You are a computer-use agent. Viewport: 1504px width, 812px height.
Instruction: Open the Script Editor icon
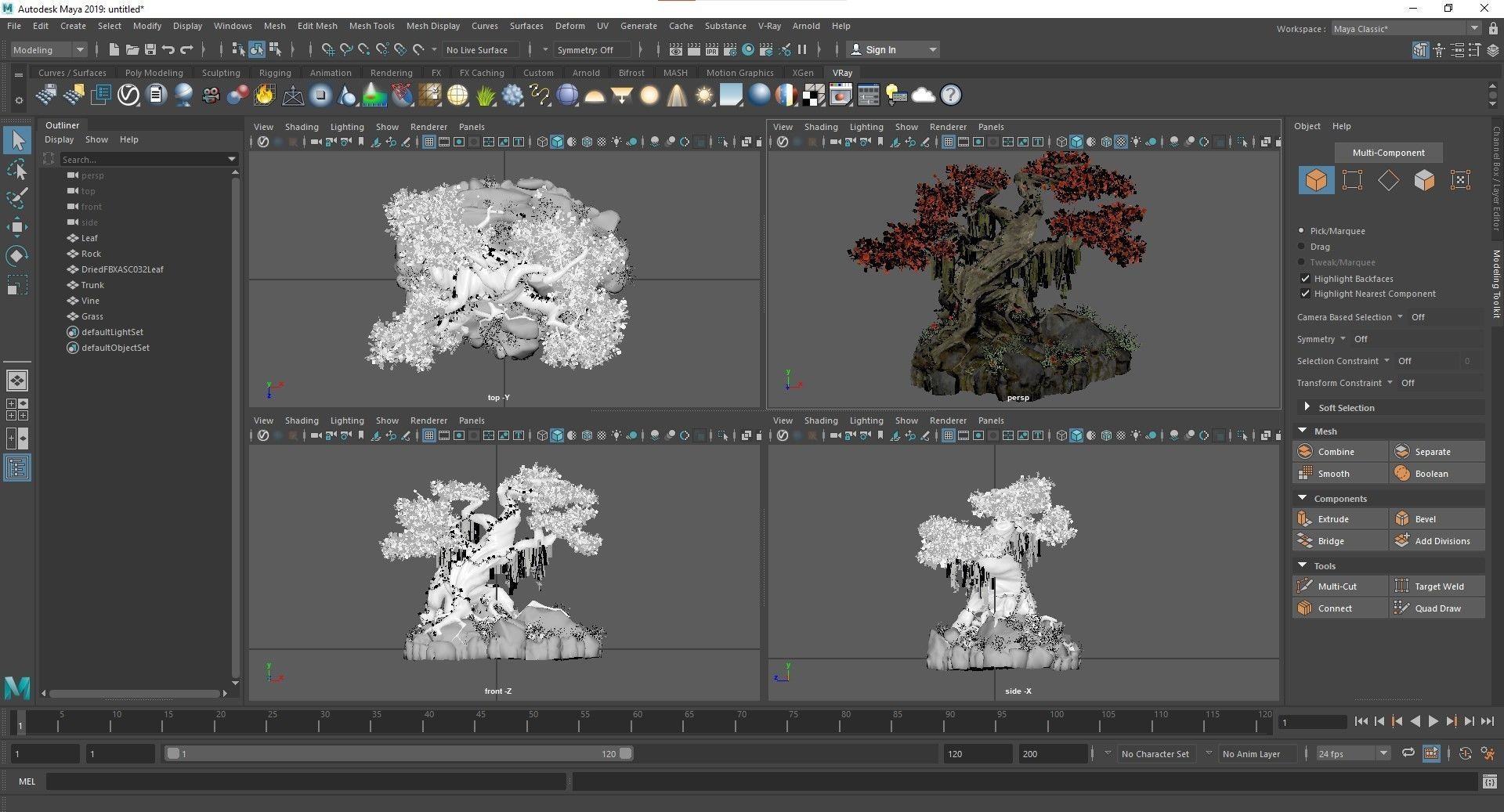coord(1490,781)
